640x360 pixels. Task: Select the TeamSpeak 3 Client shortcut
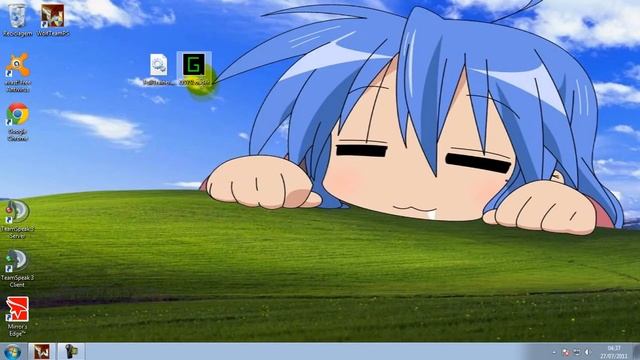point(17,268)
